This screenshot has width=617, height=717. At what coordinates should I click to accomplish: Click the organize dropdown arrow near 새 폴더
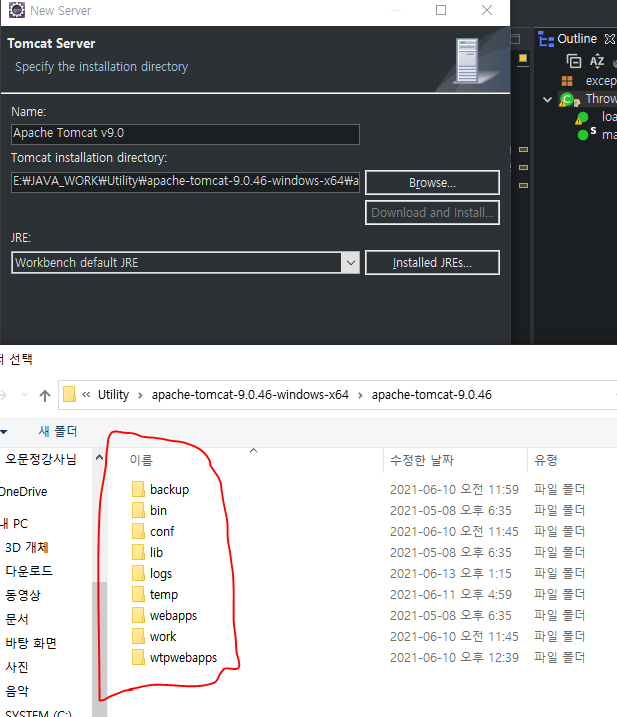tap(4, 431)
